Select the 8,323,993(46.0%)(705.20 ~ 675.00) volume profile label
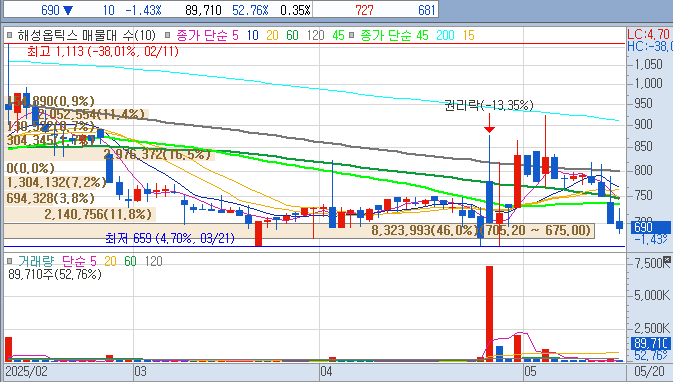This screenshot has height=382, width=673. [x=482, y=230]
